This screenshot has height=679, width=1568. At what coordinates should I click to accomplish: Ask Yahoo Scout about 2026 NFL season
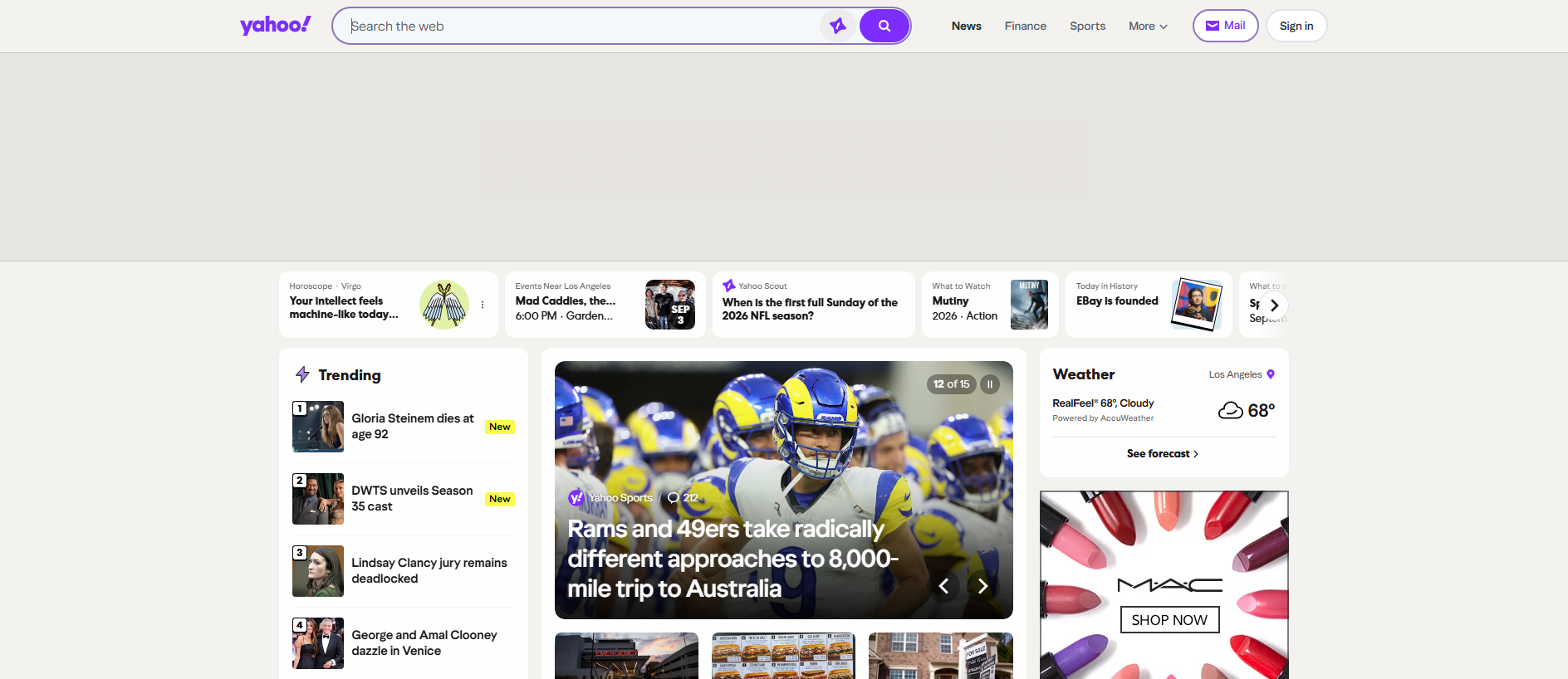pos(810,309)
